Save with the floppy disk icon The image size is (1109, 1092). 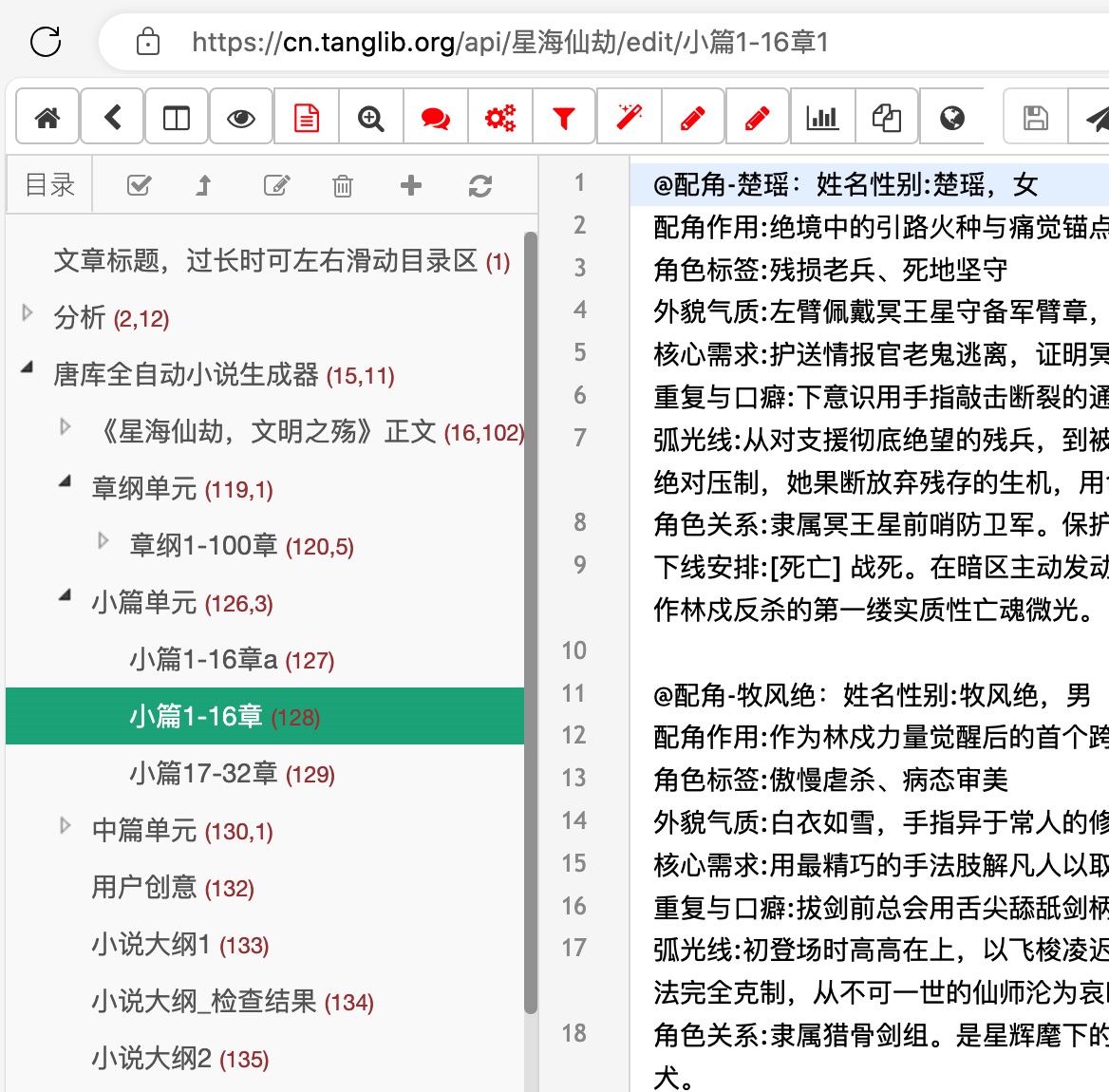pyautogui.click(x=1036, y=118)
